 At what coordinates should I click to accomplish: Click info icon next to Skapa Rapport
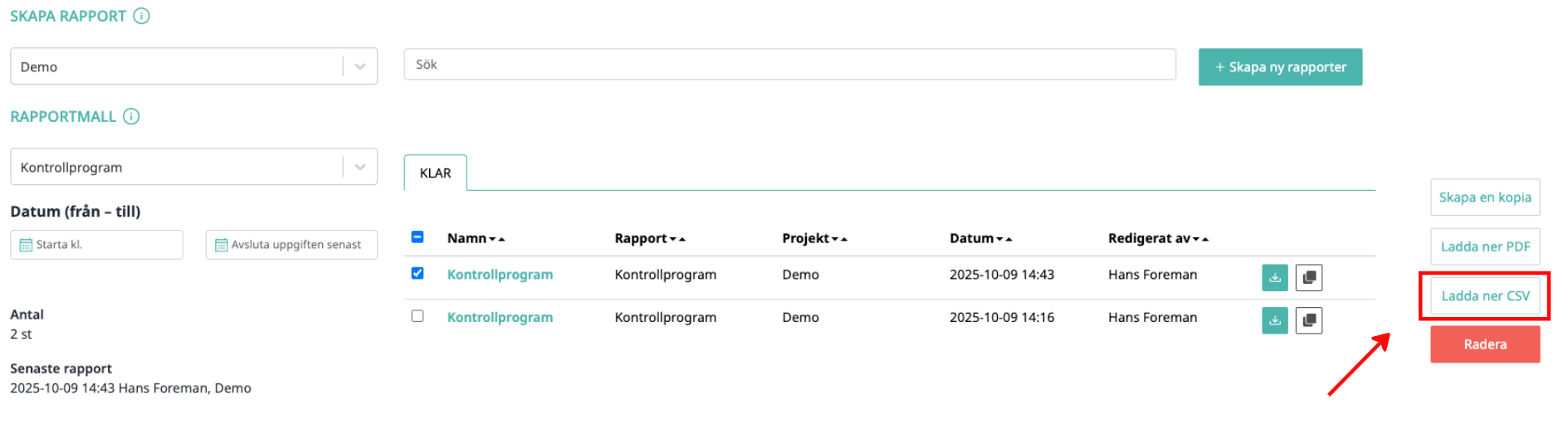[142, 16]
